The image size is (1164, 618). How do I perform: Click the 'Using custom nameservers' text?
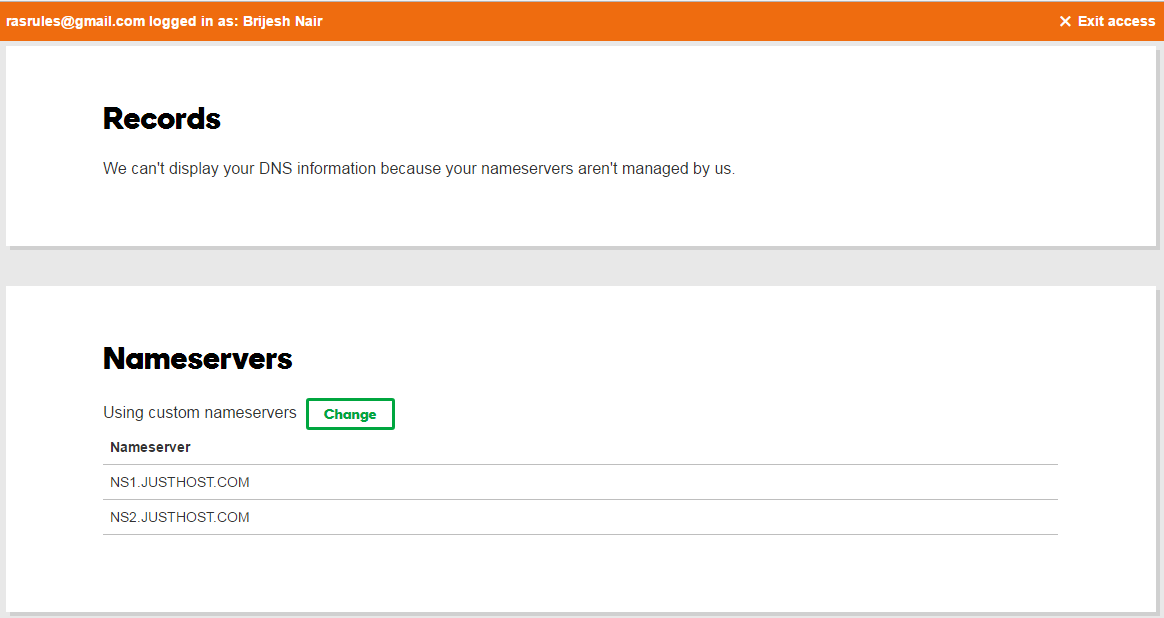click(200, 413)
